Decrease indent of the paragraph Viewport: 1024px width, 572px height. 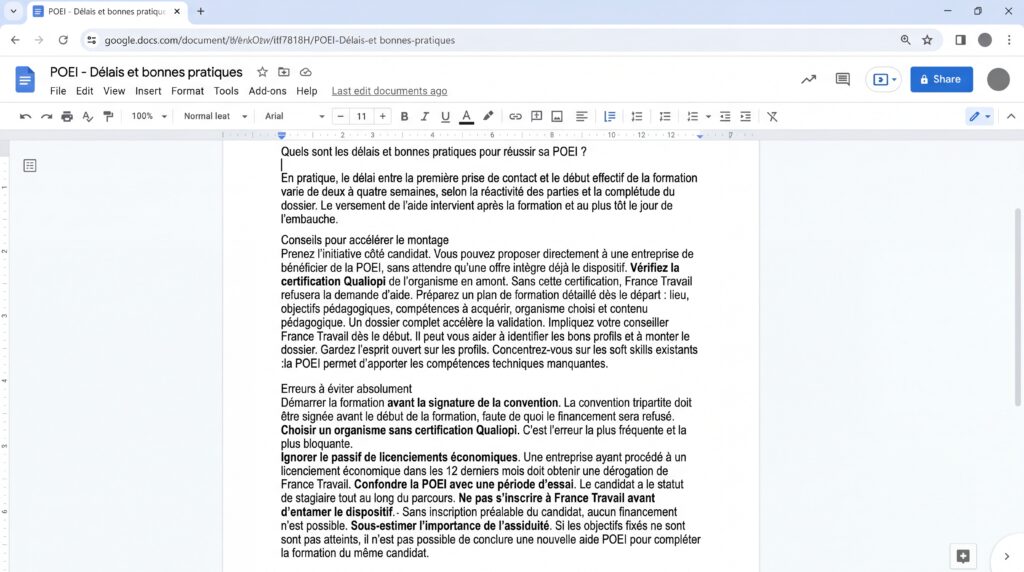725,116
